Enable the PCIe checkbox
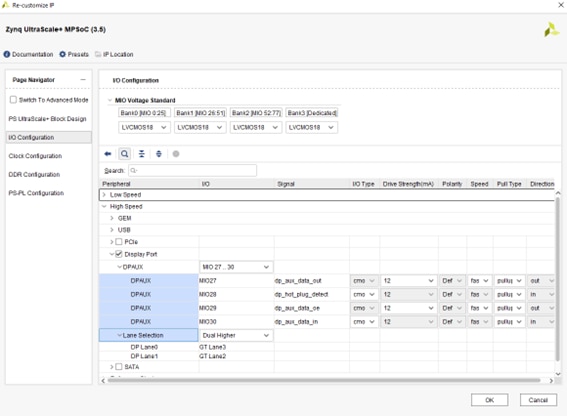The image size is (567, 416). [119, 242]
